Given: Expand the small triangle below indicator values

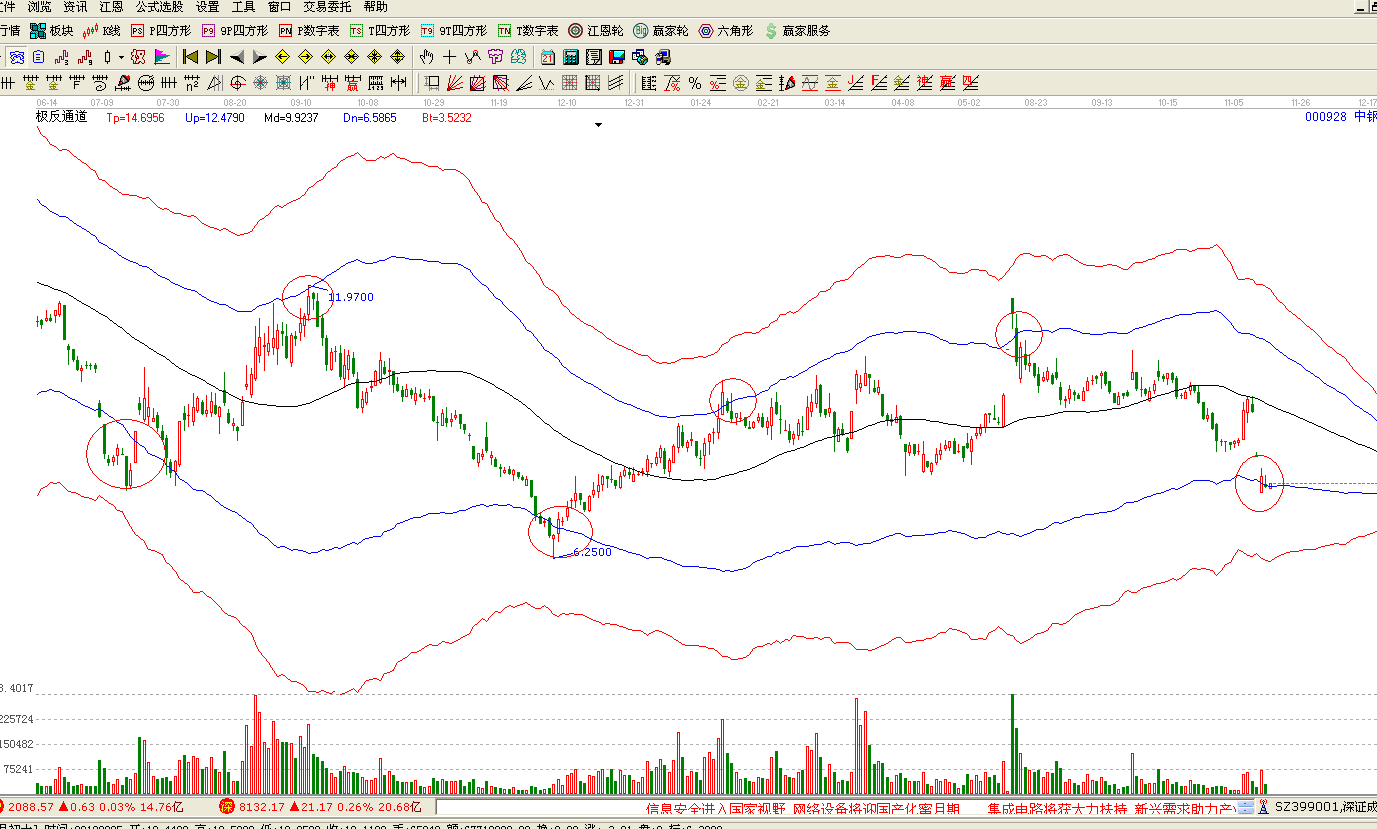Looking at the screenshot, I should pos(599,125).
